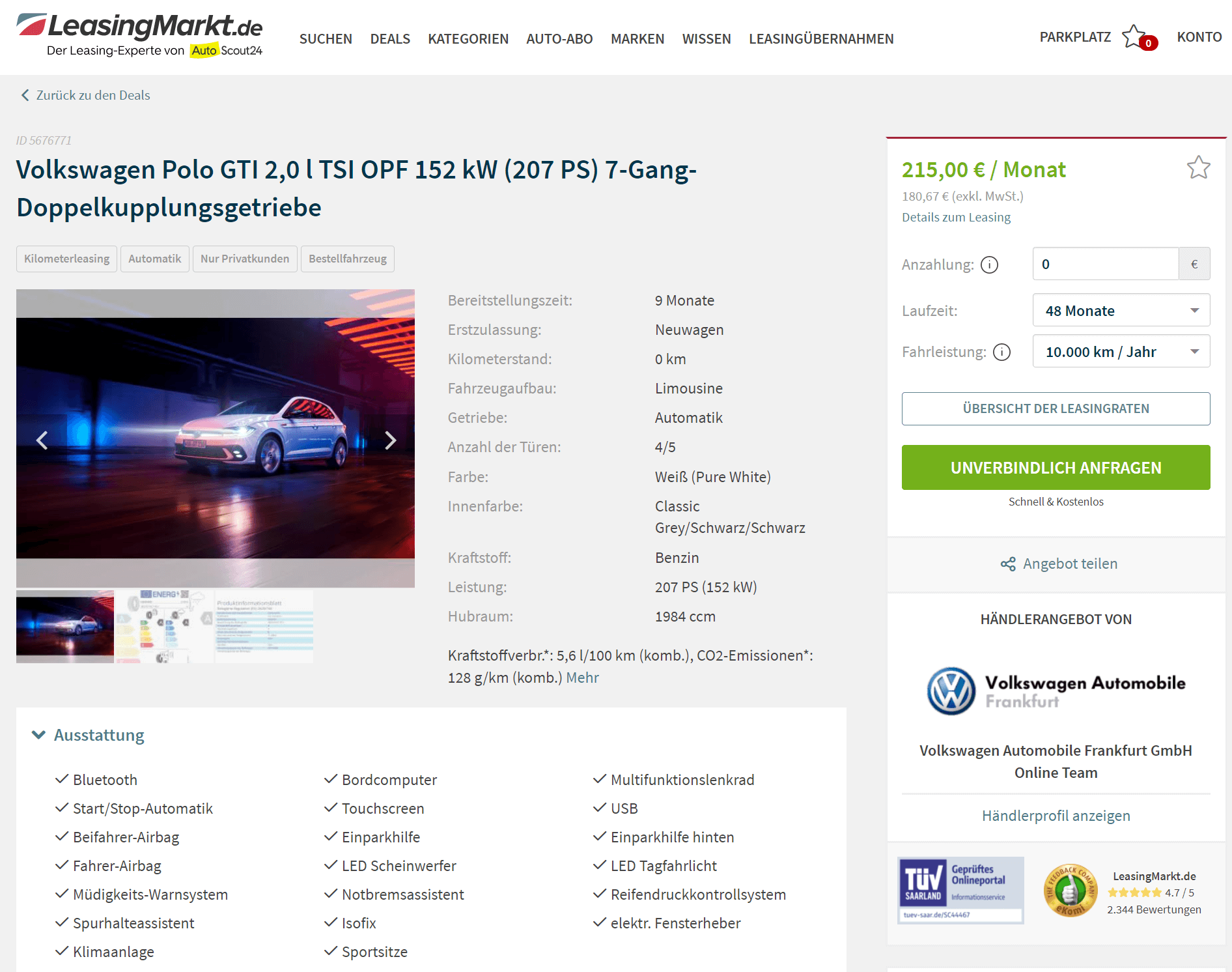Click the Automatik tag
Image resolution: width=1232 pixels, height=972 pixels.
[x=155, y=259]
